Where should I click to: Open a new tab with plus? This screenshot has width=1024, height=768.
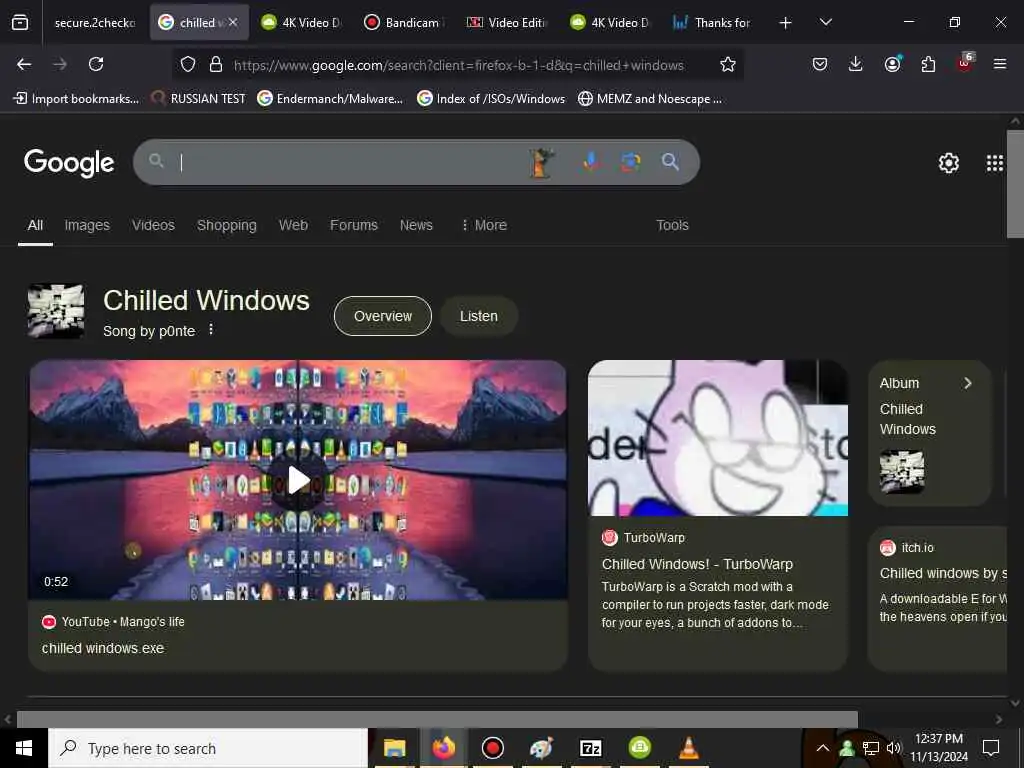785,23
